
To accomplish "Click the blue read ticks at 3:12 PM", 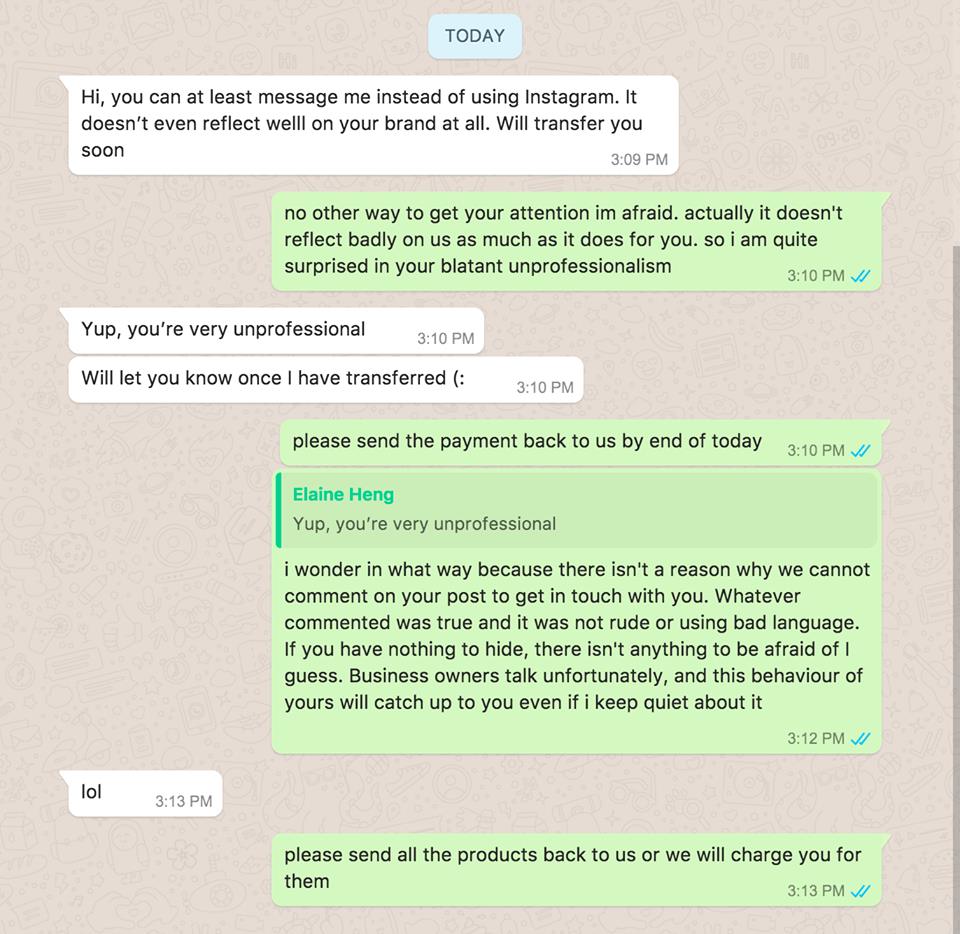I will point(860,739).
